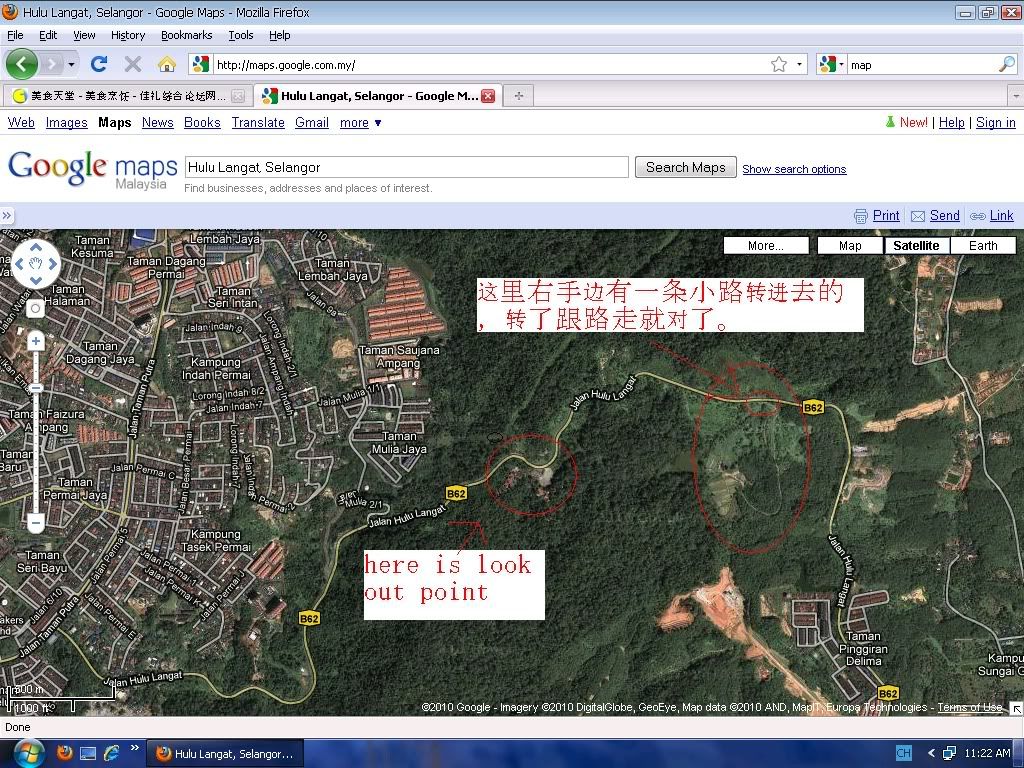Screen dimensions: 1024x768
Task: Toggle overview map arrow in corner
Action: click(1016, 708)
